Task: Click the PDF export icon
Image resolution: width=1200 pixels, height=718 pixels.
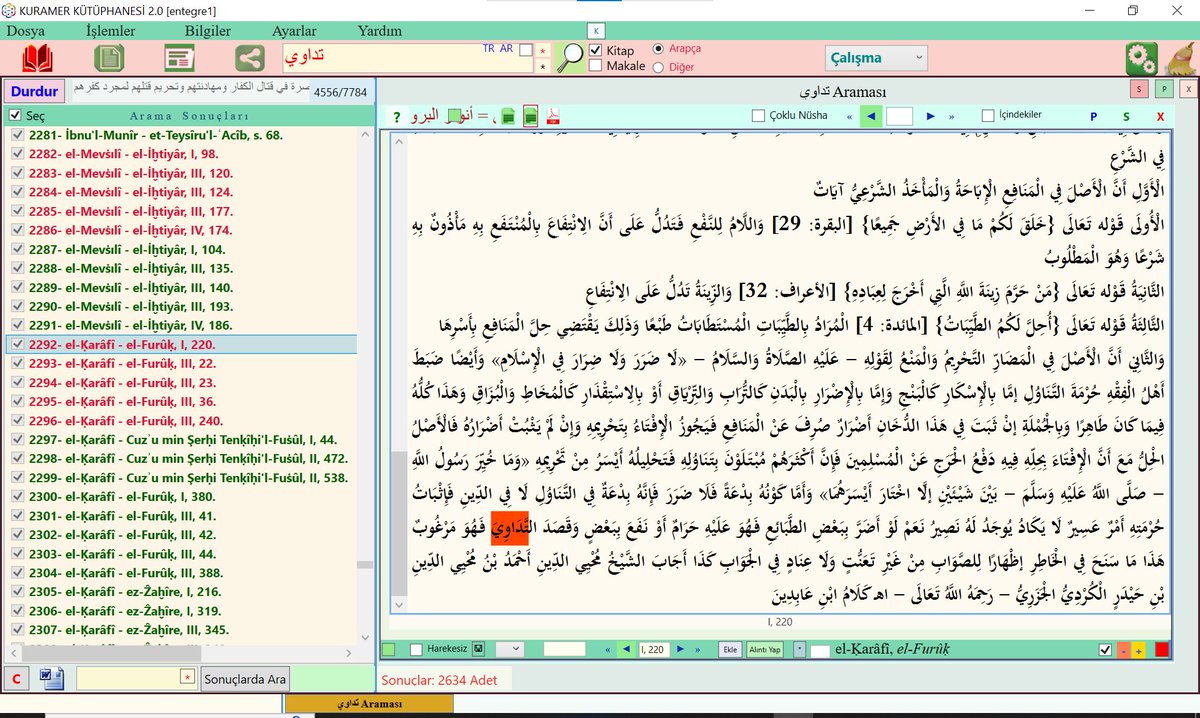Action: pyautogui.click(x=553, y=115)
